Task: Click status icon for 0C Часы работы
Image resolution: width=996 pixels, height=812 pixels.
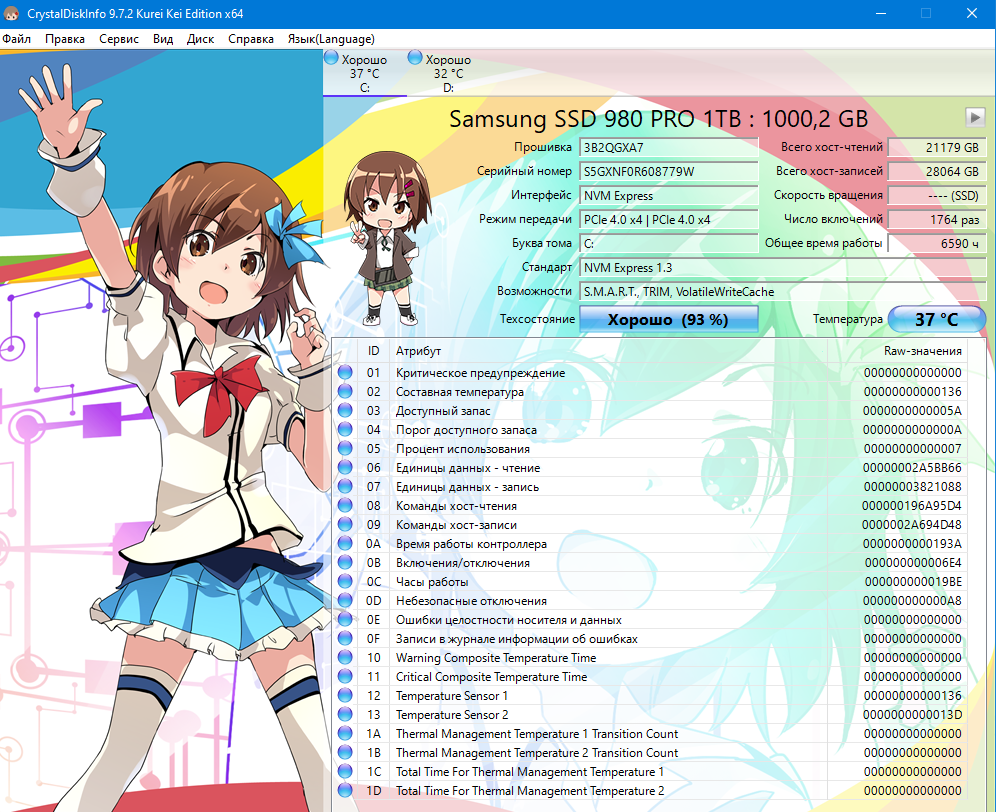Action: pyautogui.click(x=345, y=581)
